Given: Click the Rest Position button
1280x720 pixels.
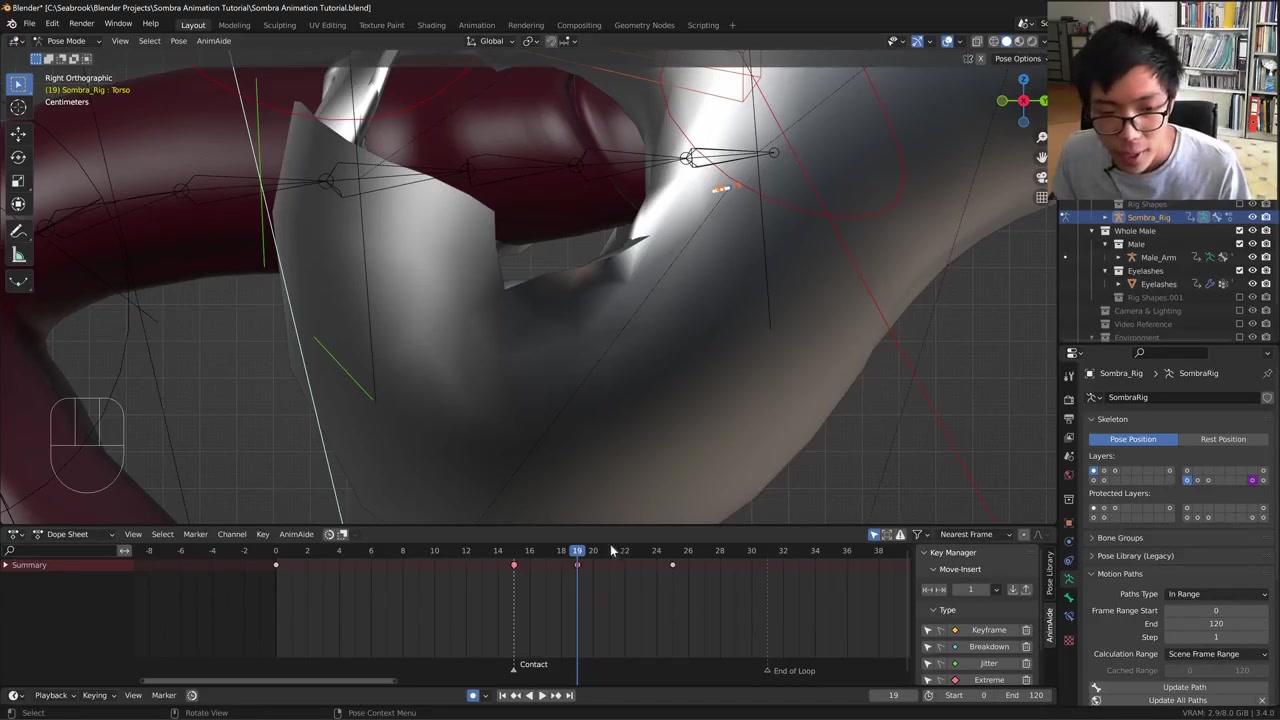Looking at the screenshot, I should click(1223, 439).
